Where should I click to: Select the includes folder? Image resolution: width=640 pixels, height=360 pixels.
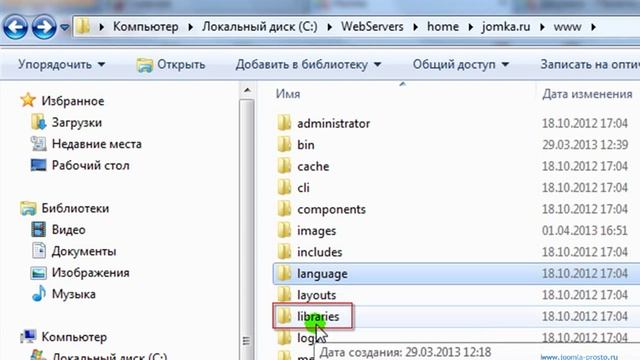coord(320,252)
